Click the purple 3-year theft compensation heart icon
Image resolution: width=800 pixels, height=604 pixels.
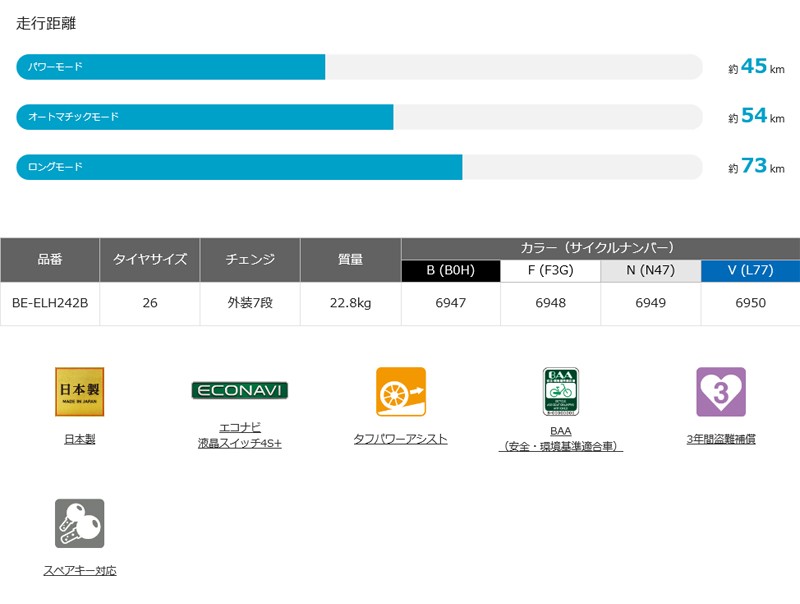(720, 391)
